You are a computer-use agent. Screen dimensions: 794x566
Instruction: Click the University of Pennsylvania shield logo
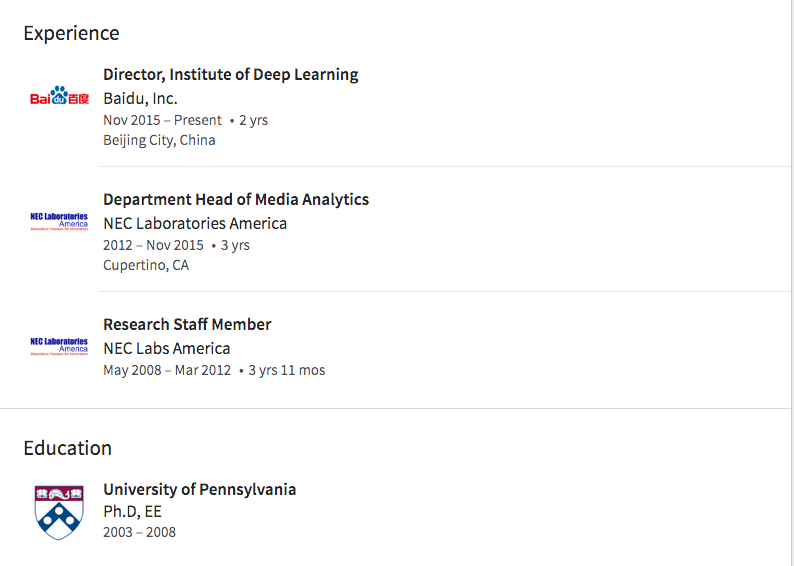pyautogui.click(x=59, y=512)
